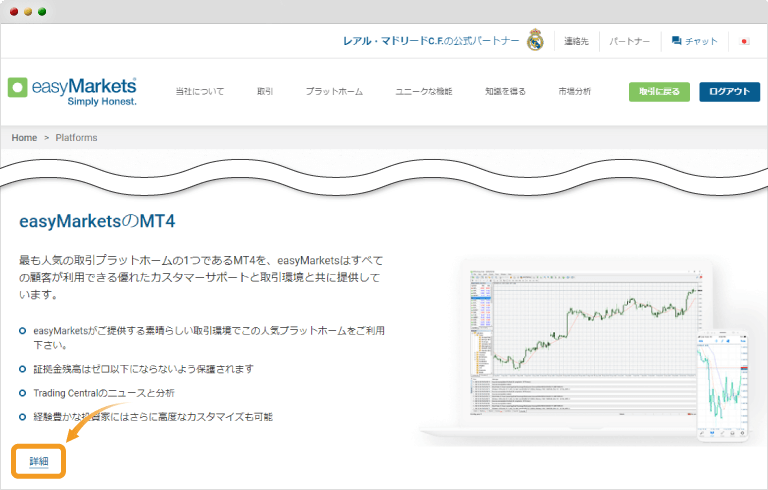Click the green maximize window dot

tap(42, 11)
